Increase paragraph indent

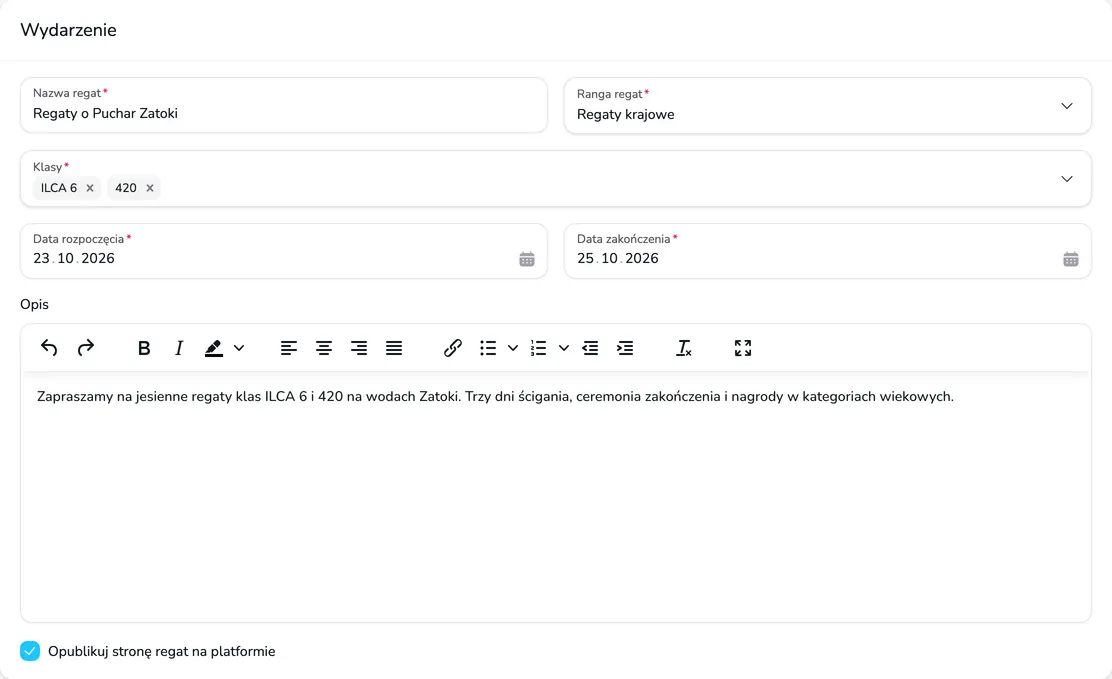pyautogui.click(x=625, y=348)
